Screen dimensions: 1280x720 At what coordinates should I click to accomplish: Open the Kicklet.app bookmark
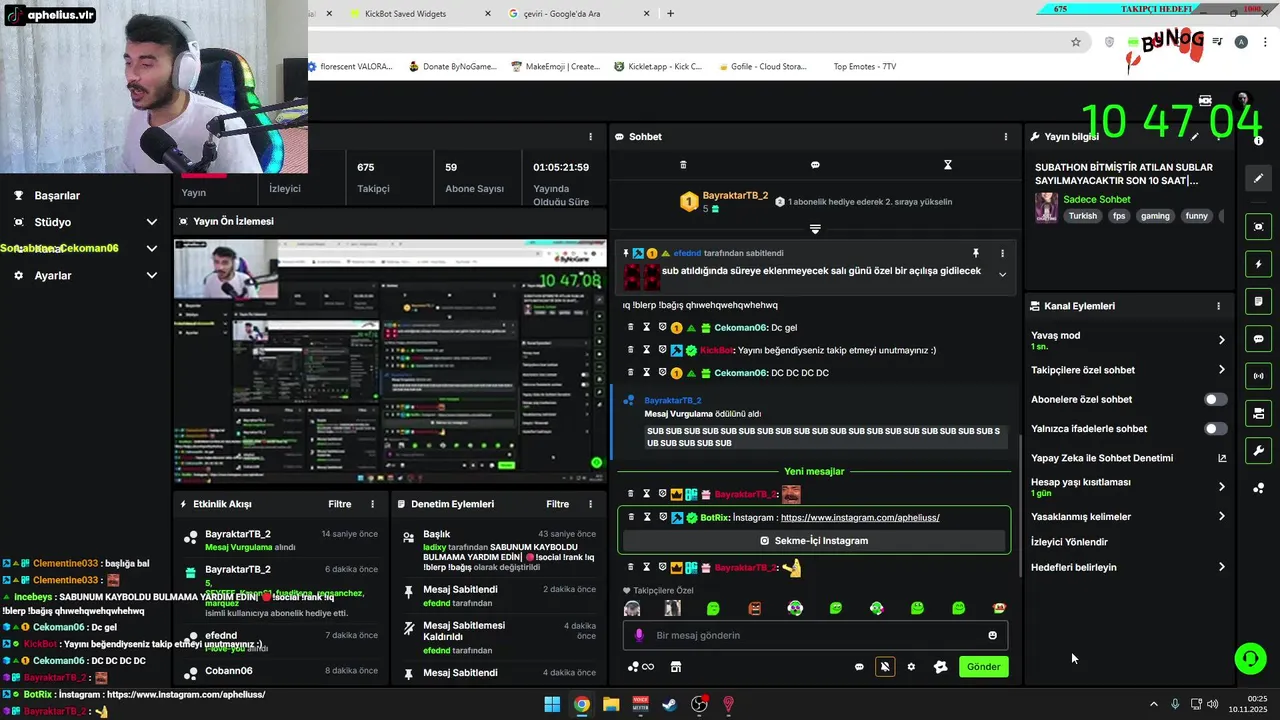(x=658, y=67)
